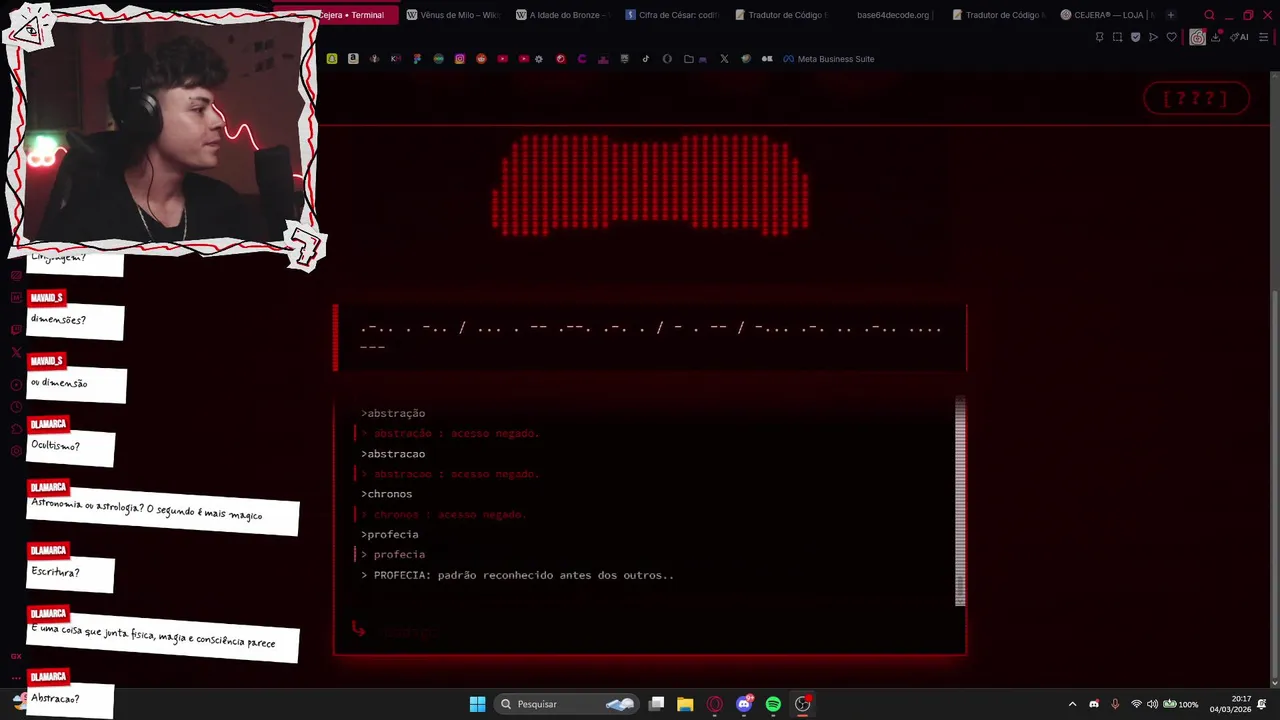Click the '>abstracao' command line
The image size is (1280, 720).
tap(393, 454)
